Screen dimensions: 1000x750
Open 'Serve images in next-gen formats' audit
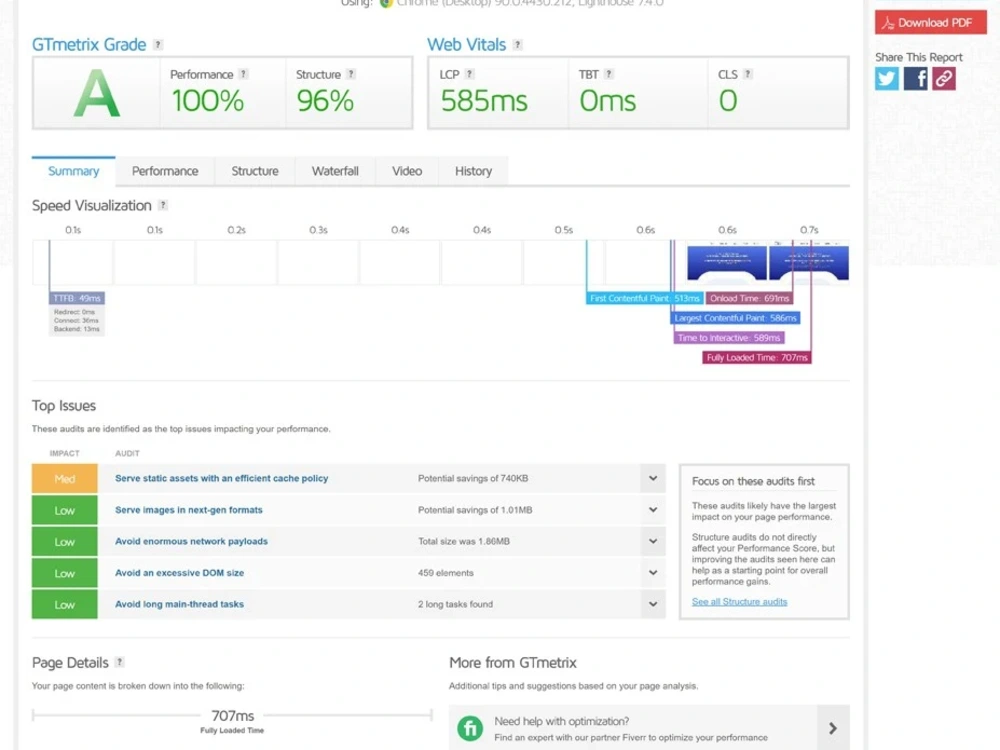(x=189, y=510)
